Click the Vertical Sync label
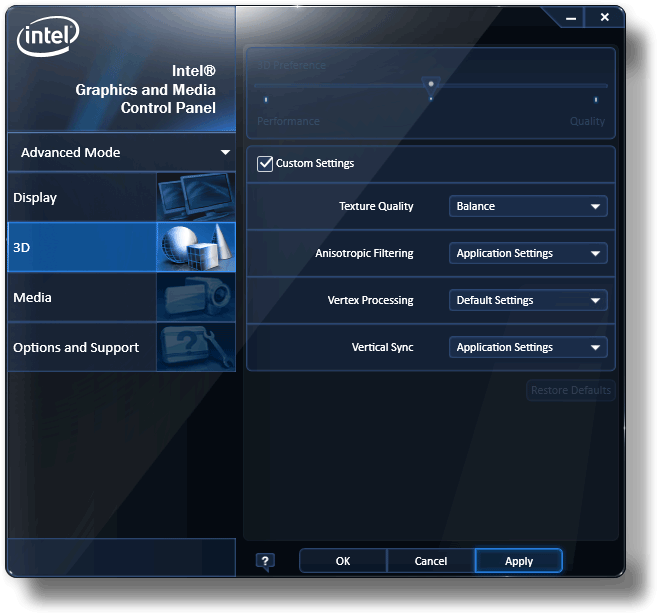The height and width of the screenshot is (616, 661). [x=383, y=347]
